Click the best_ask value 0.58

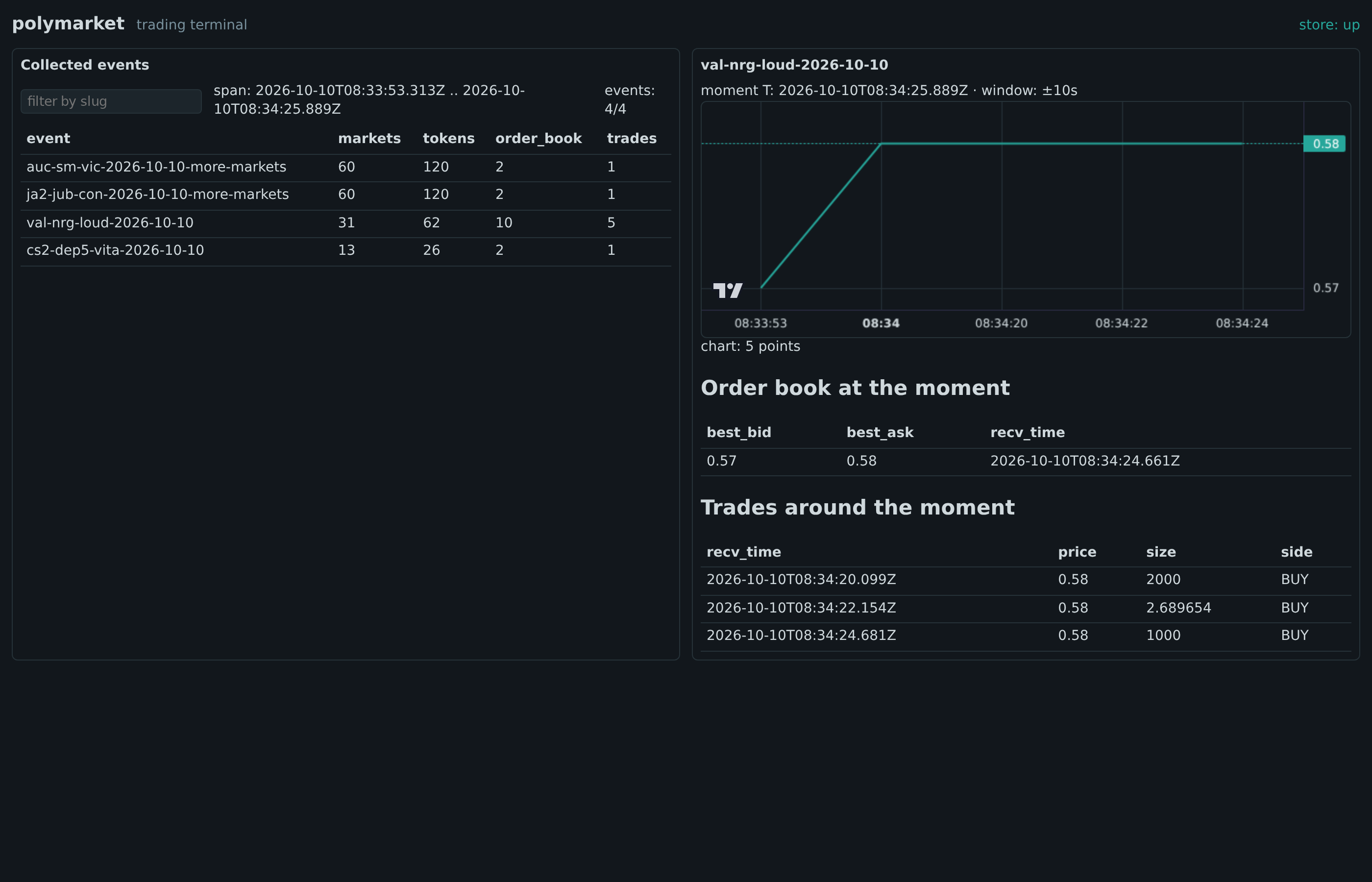pyautogui.click(x=861, y=461)
